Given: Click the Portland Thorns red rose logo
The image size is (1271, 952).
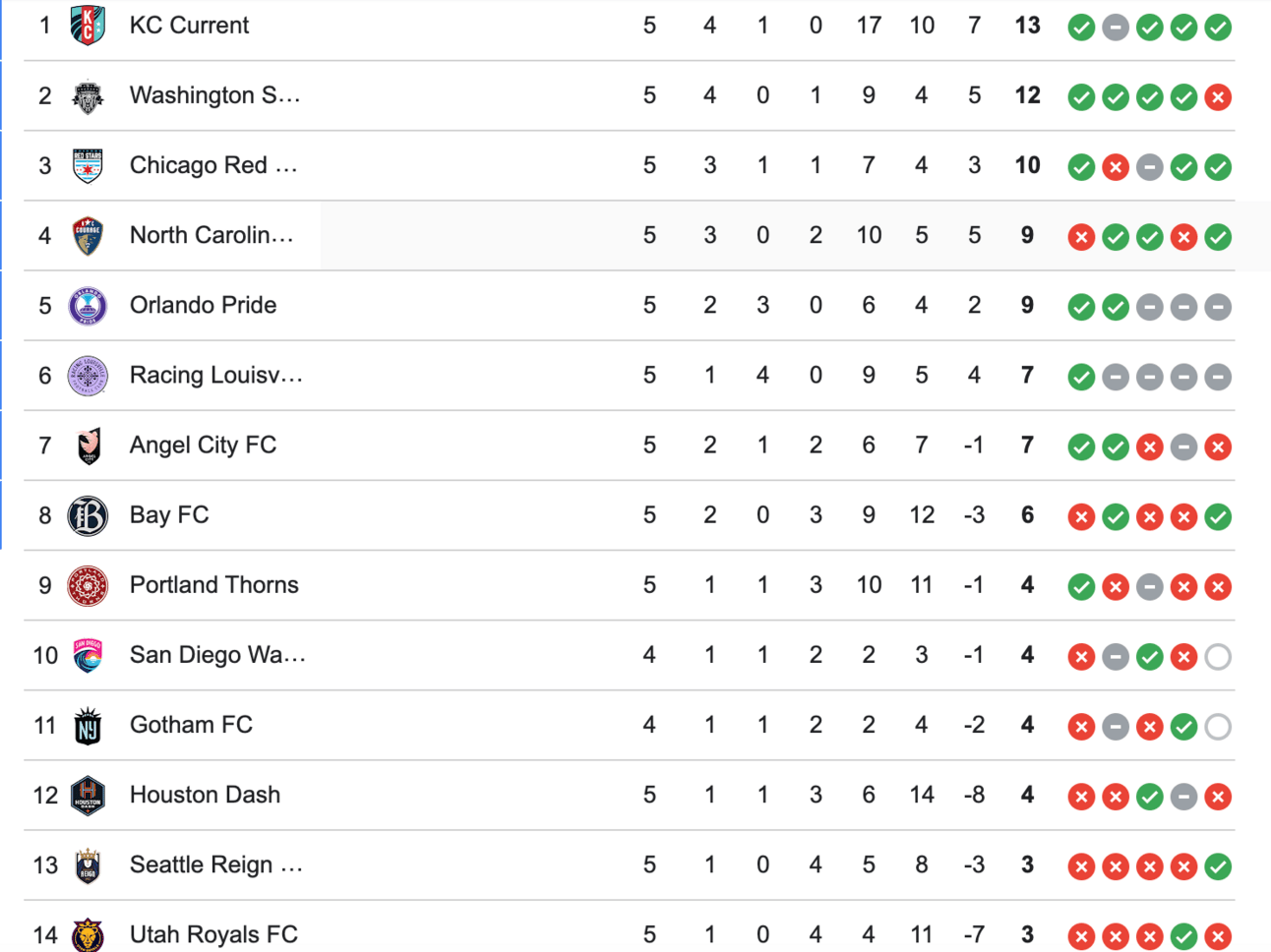Looking at the screenshot, I should (x=88, y=585).
